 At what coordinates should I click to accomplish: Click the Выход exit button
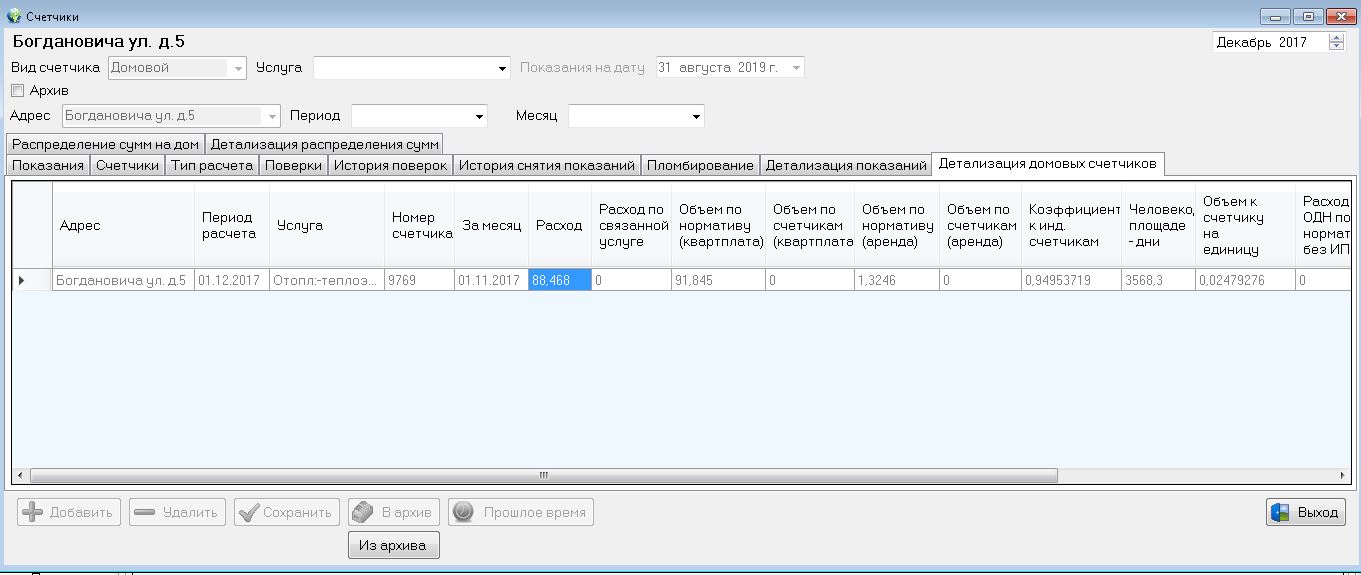[x=1305, y=512]
